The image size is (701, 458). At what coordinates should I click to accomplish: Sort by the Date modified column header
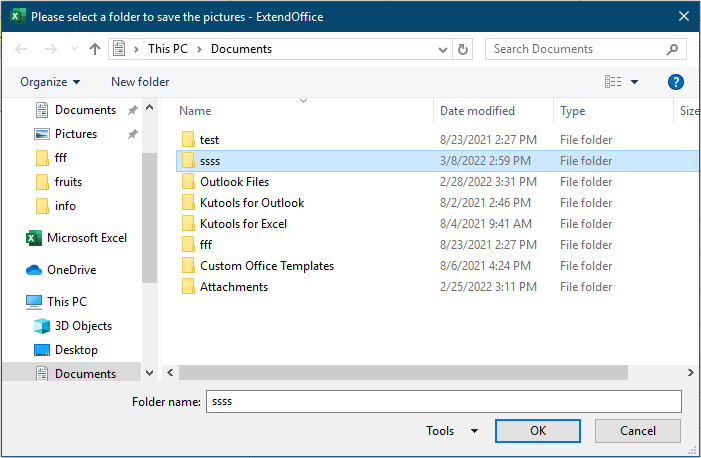(477, 111)
